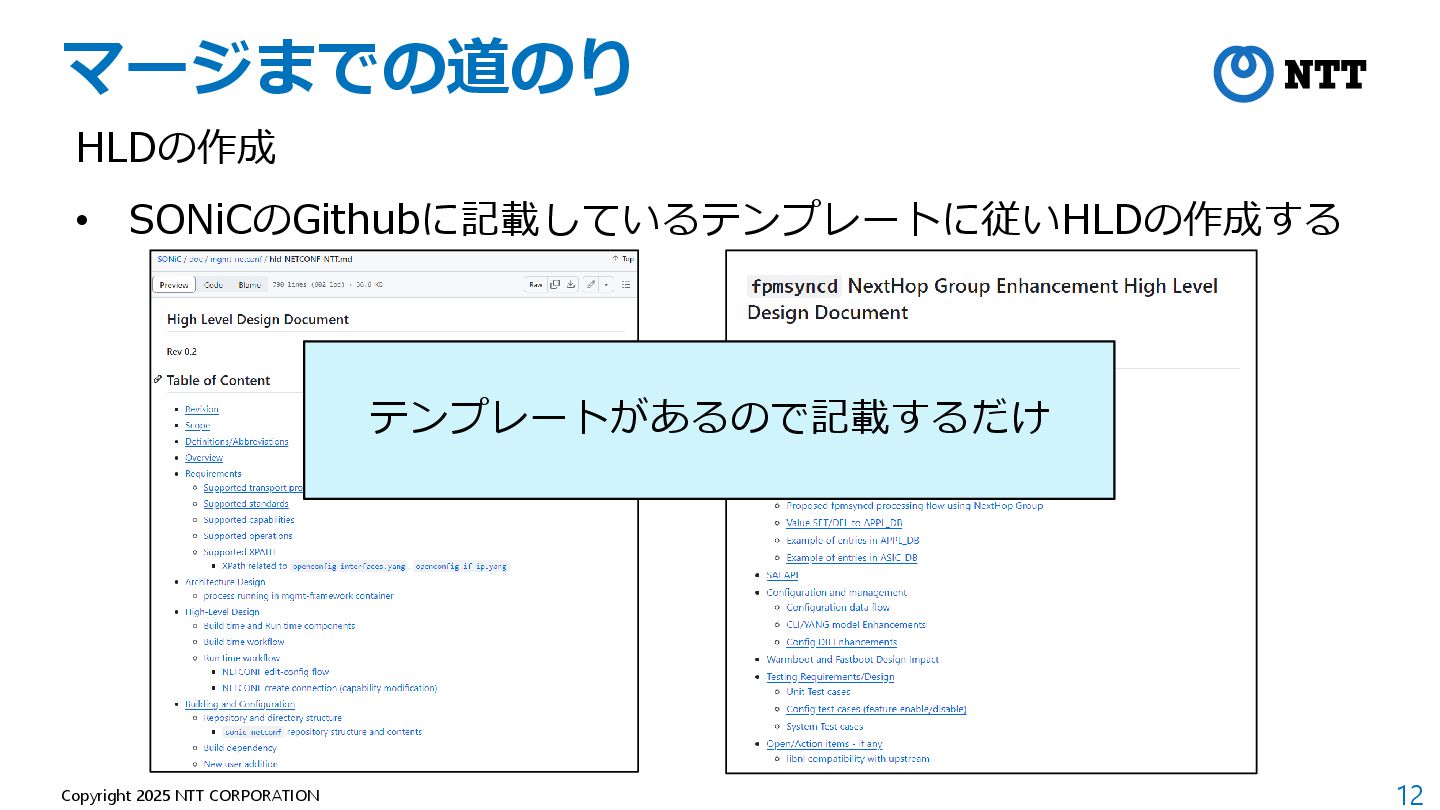Open Repository and directory structure link
1440x810 pixels.
pos(273,718)
